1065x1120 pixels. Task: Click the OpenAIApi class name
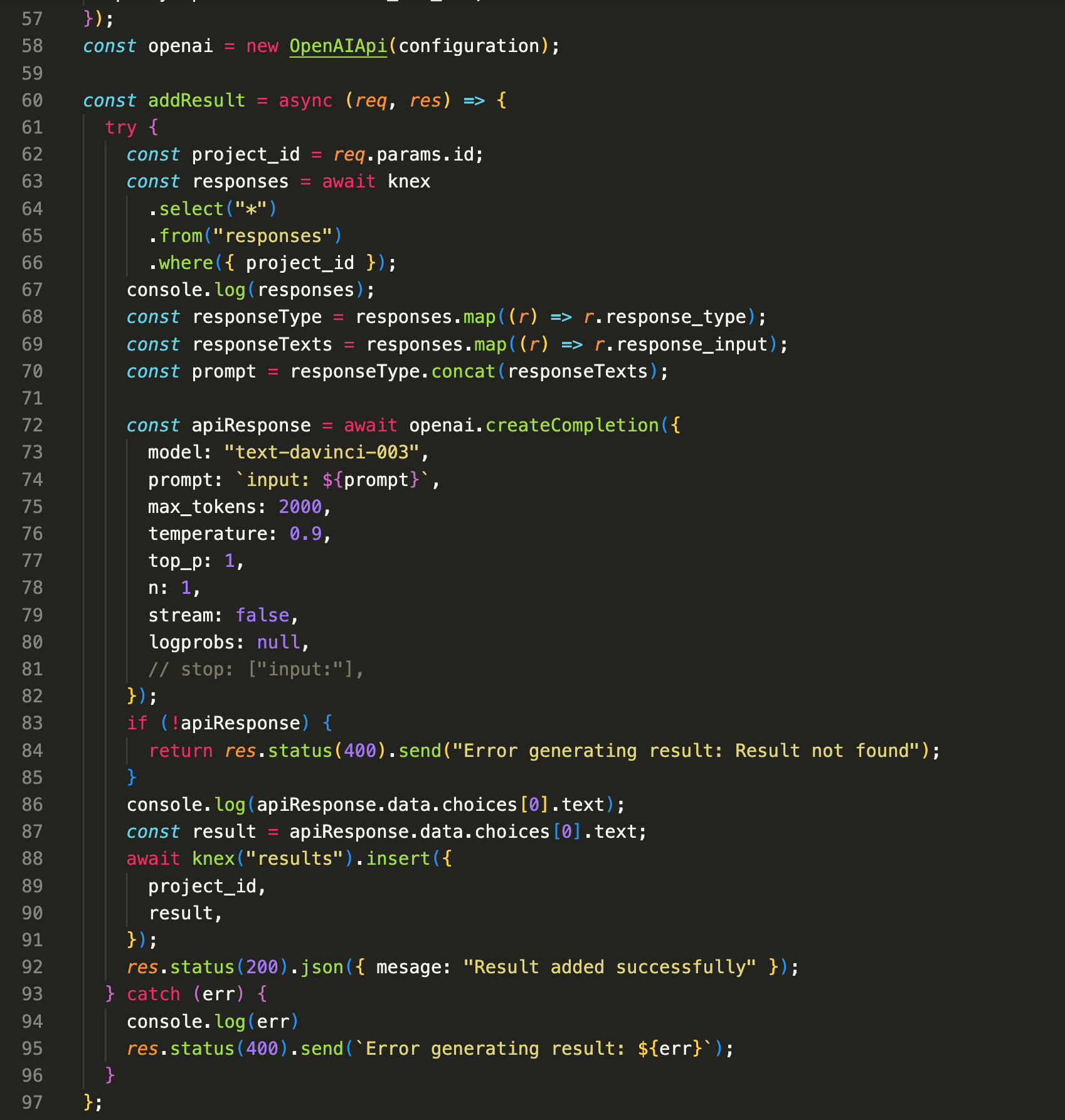click(338, 46)
